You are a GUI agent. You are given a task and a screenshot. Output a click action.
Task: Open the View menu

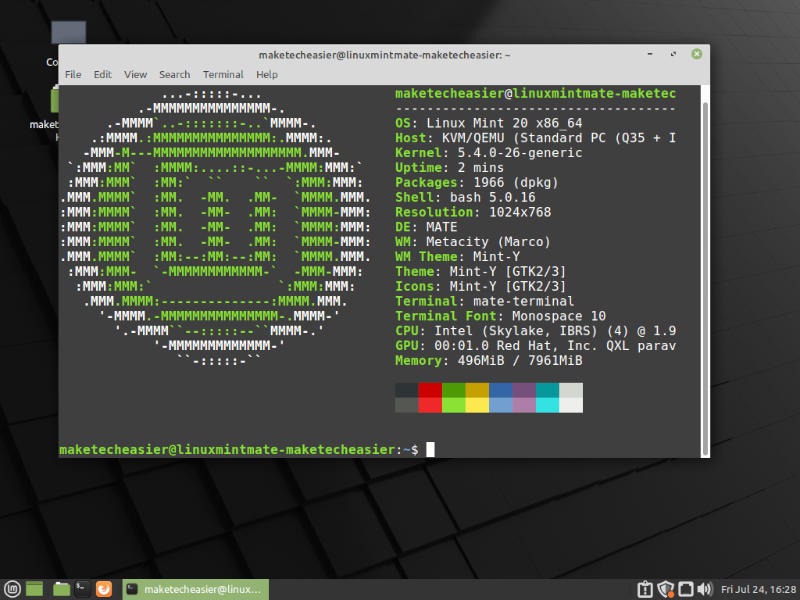(135, 74)
